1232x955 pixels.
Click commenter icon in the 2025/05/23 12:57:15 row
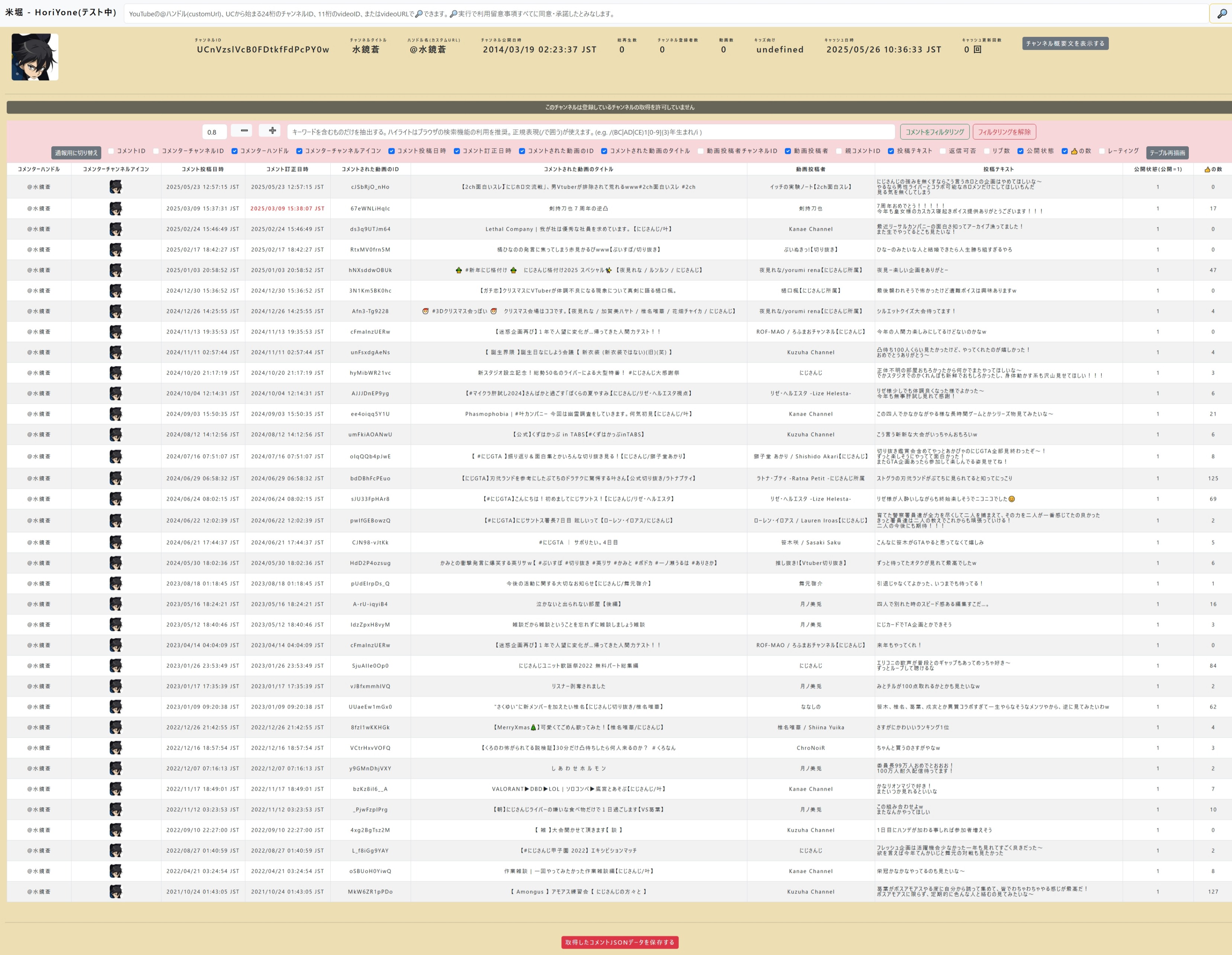click(x=116, y=187)
